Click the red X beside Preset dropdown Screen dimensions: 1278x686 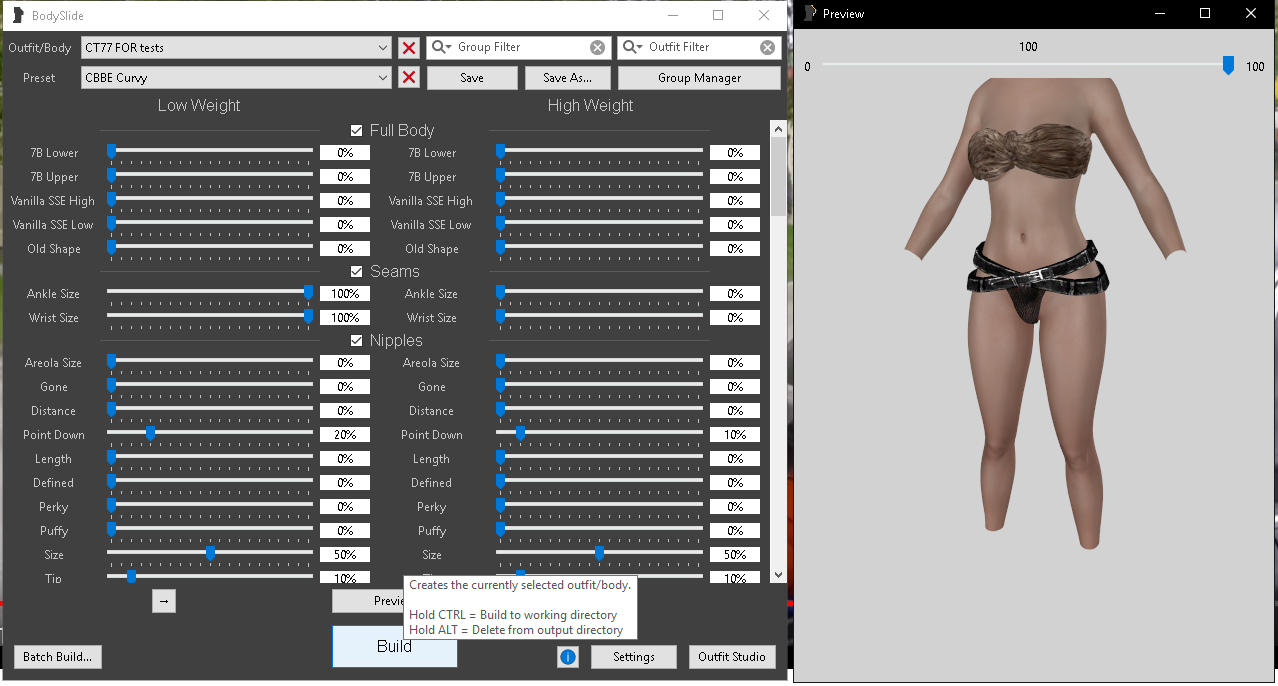[x=408, y=78]
